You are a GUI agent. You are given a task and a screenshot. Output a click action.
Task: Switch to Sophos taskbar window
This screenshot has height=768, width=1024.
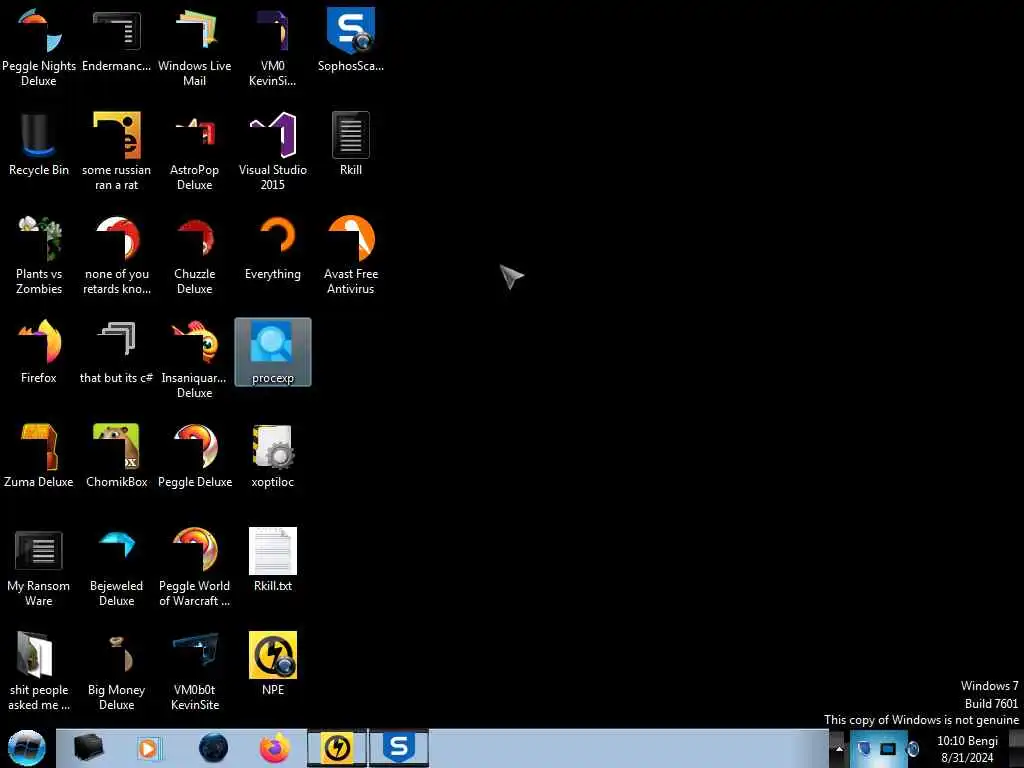[398, 748]
